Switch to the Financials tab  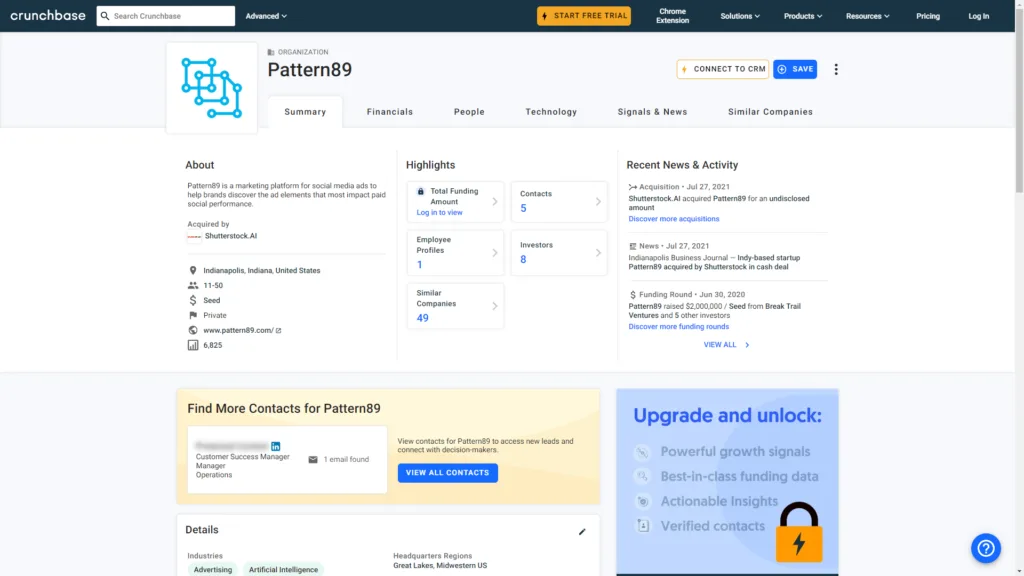(x=390, y=112)
